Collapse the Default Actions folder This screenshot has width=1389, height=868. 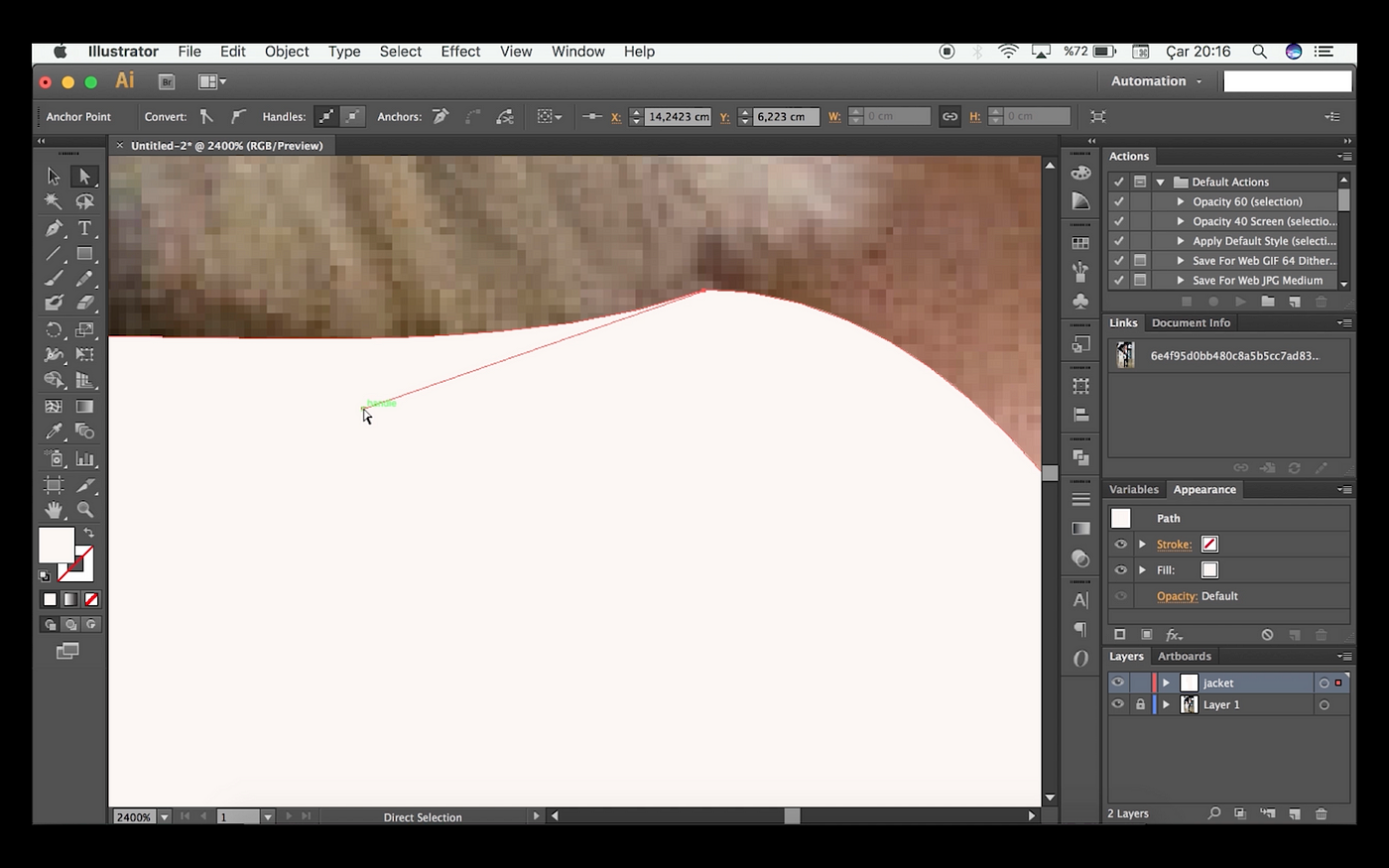(1160, 183)
